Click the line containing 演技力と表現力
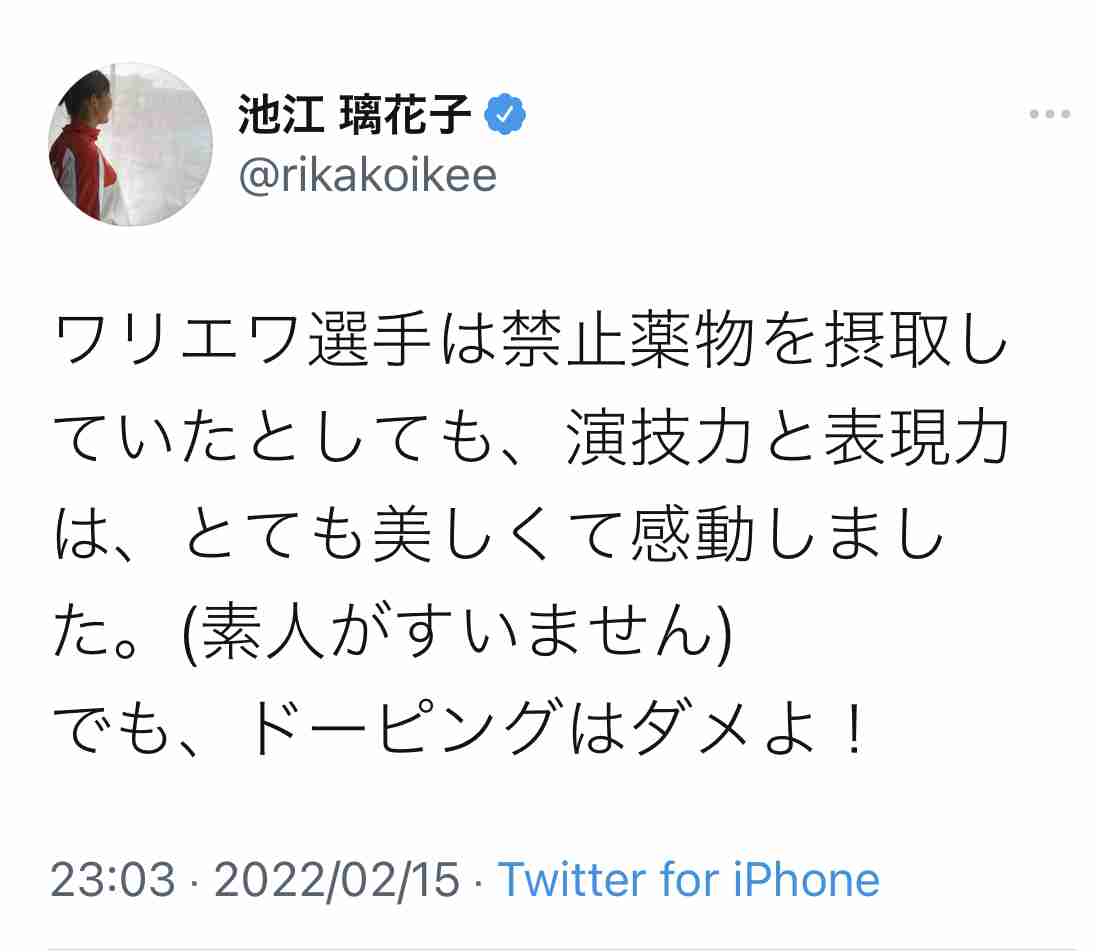The width and height of the screenshot is (1096, 952). [531, 438]
